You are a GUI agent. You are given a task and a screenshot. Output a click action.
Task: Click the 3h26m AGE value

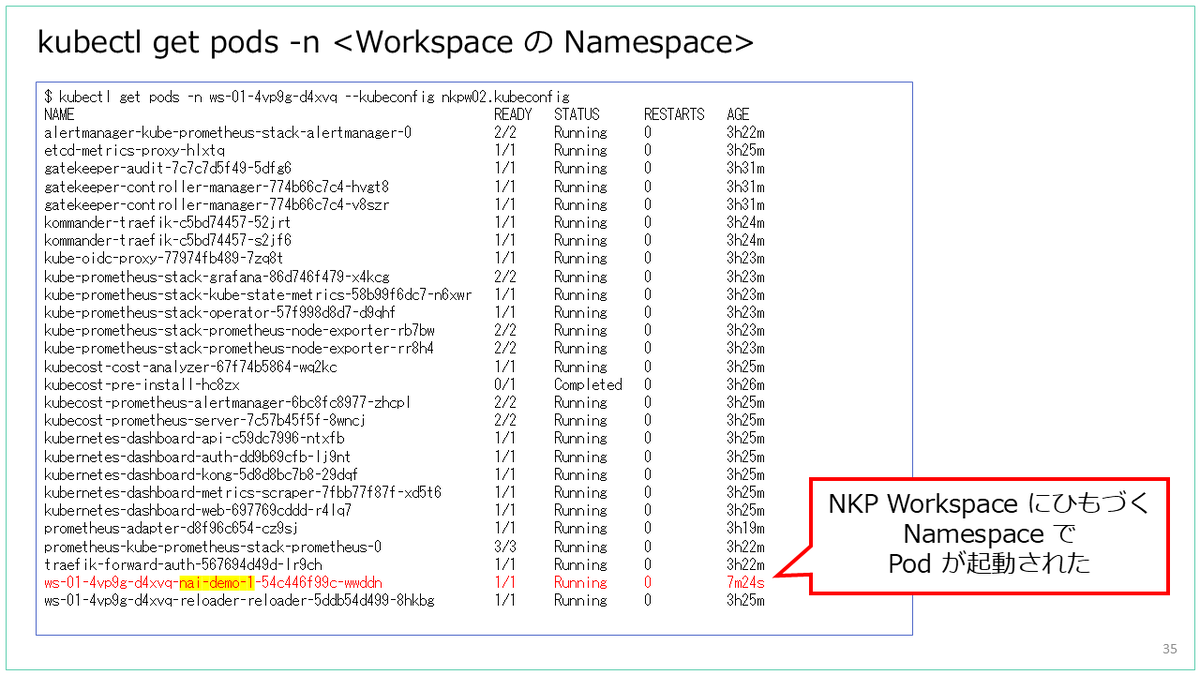coord(746,385)
